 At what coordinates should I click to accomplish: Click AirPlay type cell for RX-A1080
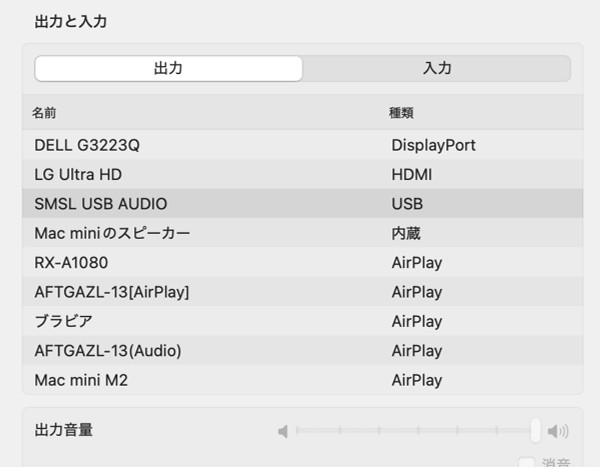coord(417,263)
